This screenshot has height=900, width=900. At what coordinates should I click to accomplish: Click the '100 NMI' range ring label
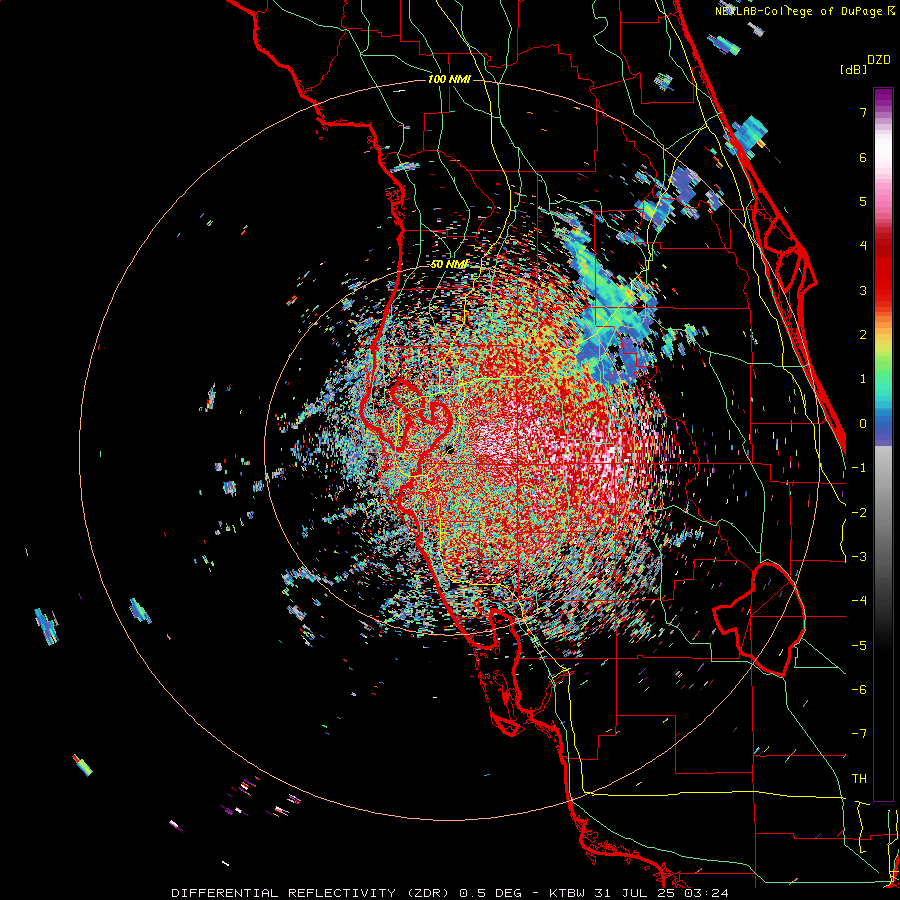[449, 79]
